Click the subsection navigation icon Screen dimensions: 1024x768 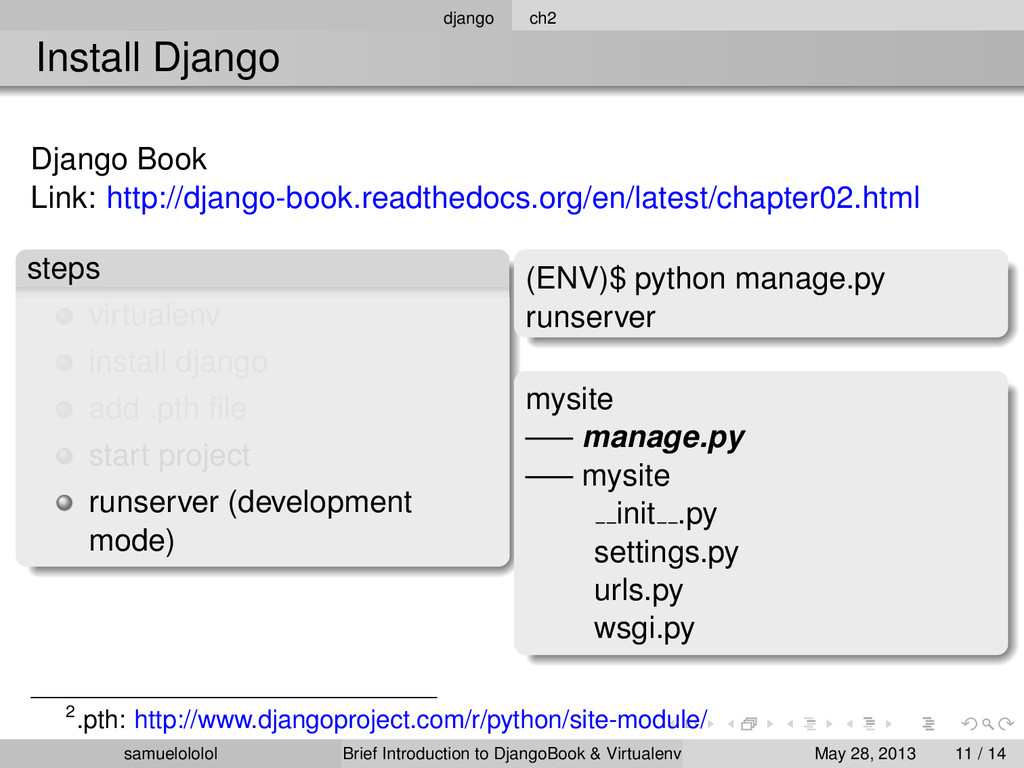[x=810, y=724]
